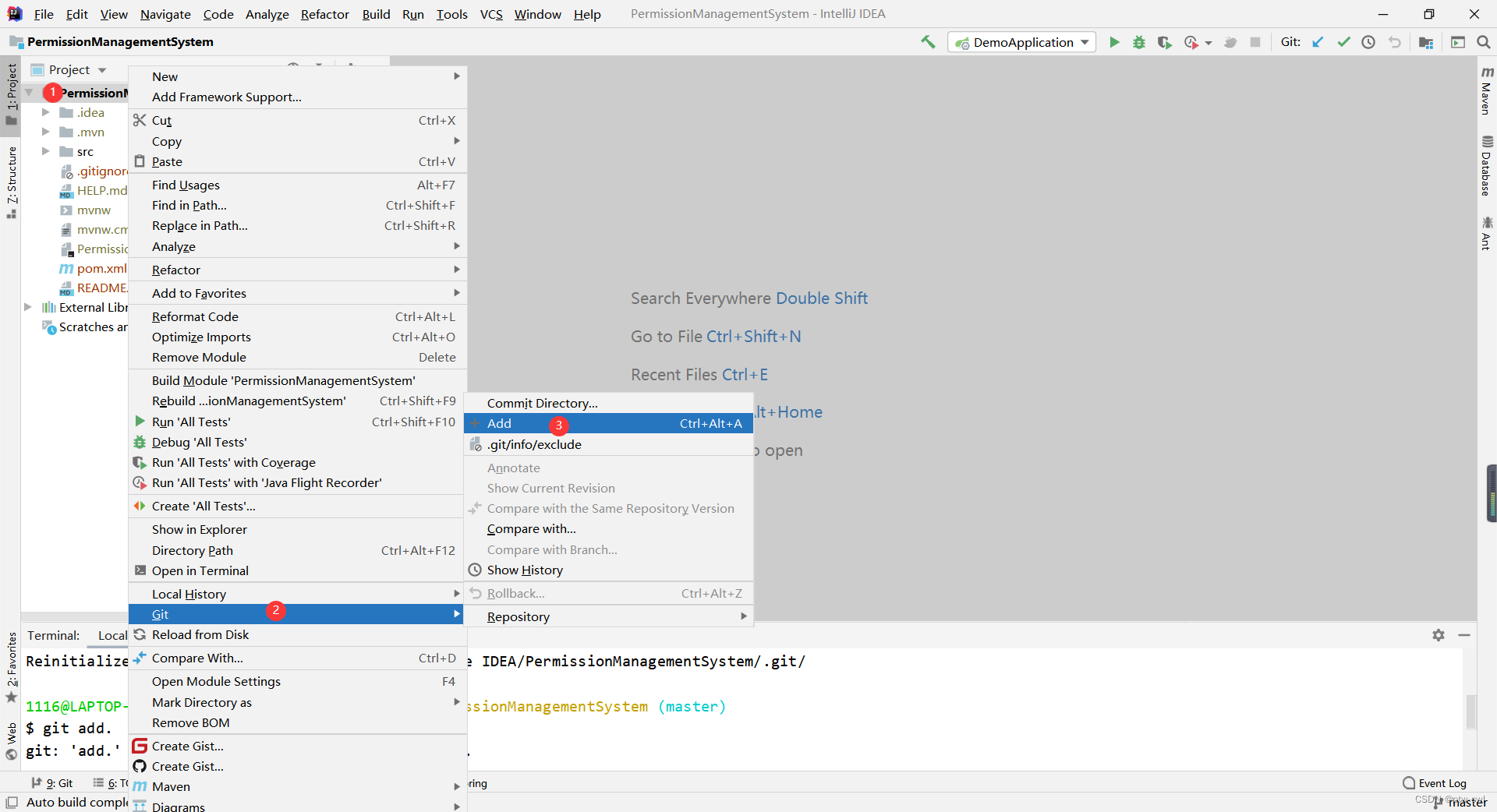Toggle the Maven tool window on the right

(x=1487, y=91)
